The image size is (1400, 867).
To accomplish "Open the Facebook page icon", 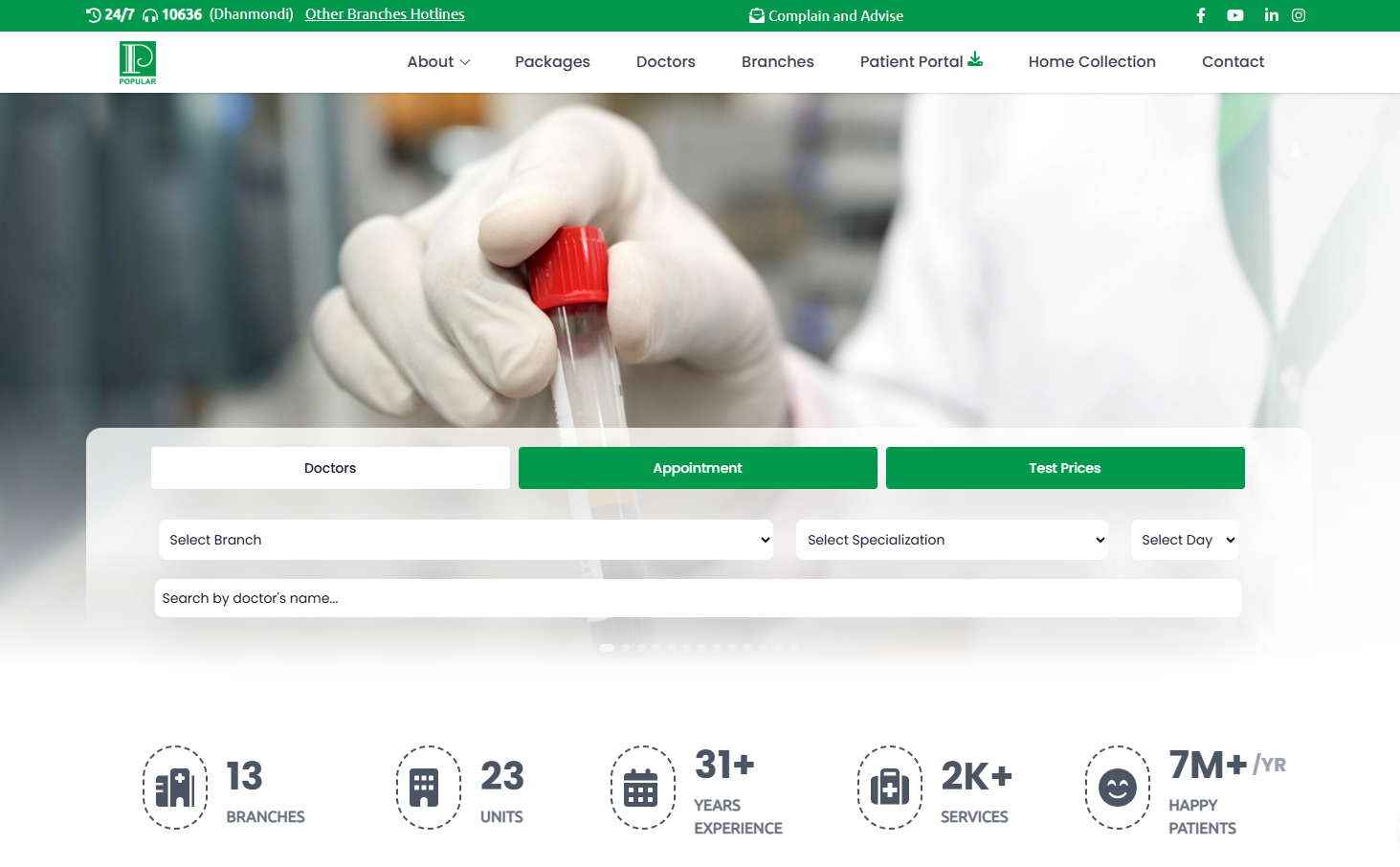I will pos(1201,15).
